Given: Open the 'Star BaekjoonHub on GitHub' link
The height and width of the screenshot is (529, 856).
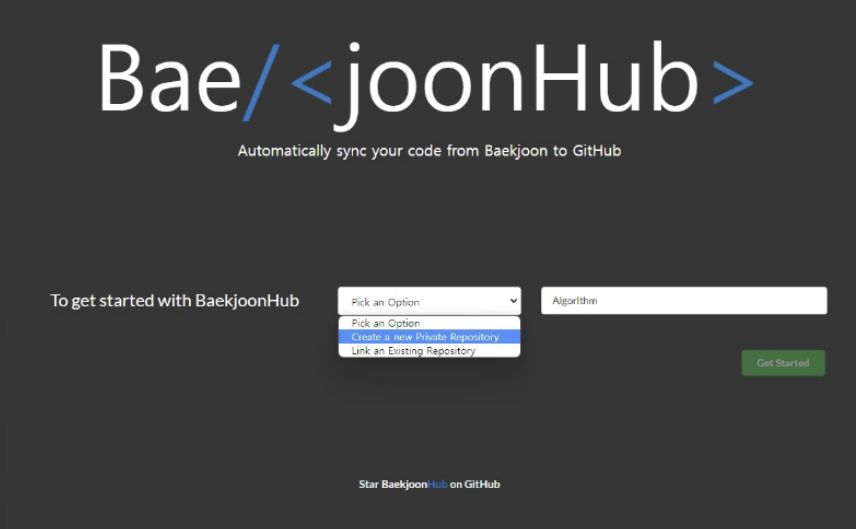Looking at the screenshot, I should [x=429, y=484].
